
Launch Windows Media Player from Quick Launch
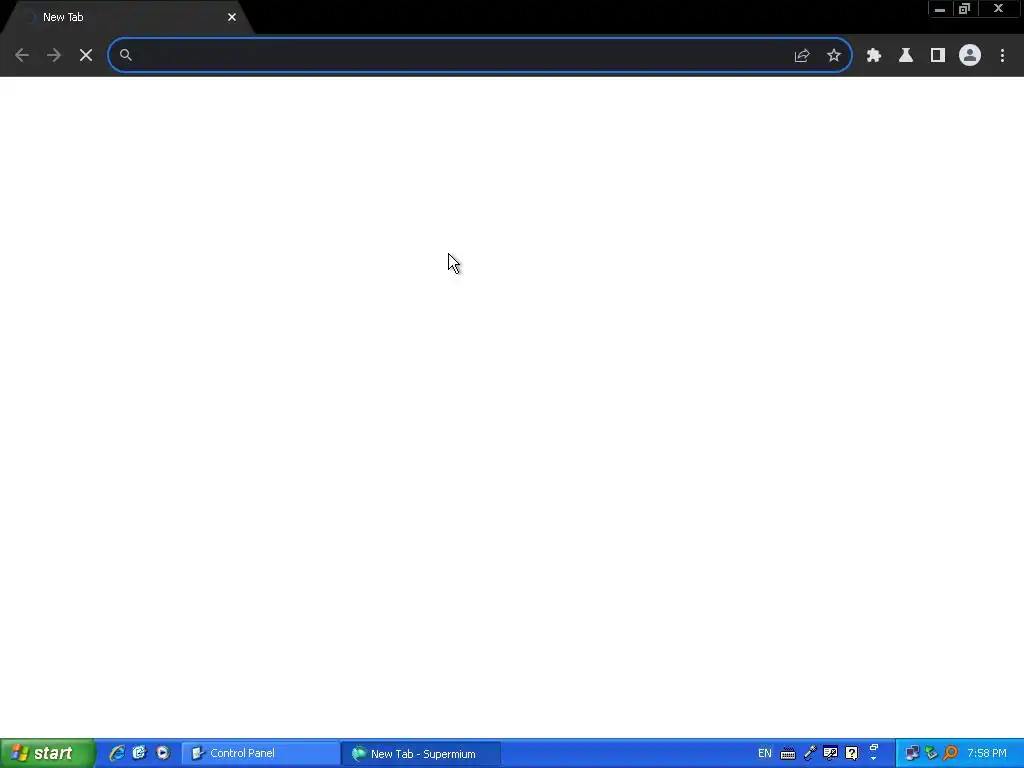[163, 754]
